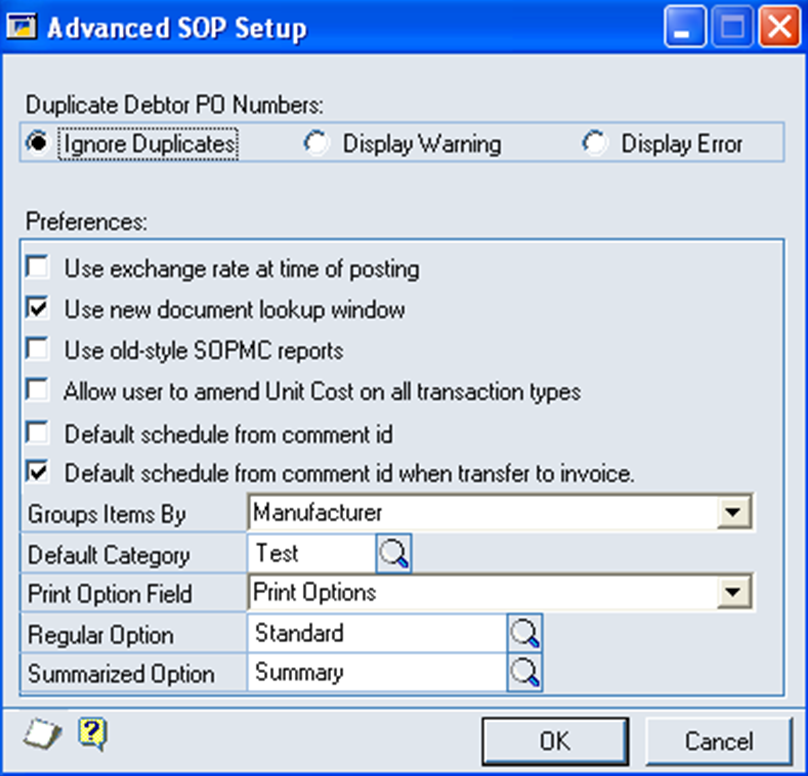The height and width of the screenshot is (776, 808).
Task: Choose the Display Error radio option
Action: coord(596,144)
